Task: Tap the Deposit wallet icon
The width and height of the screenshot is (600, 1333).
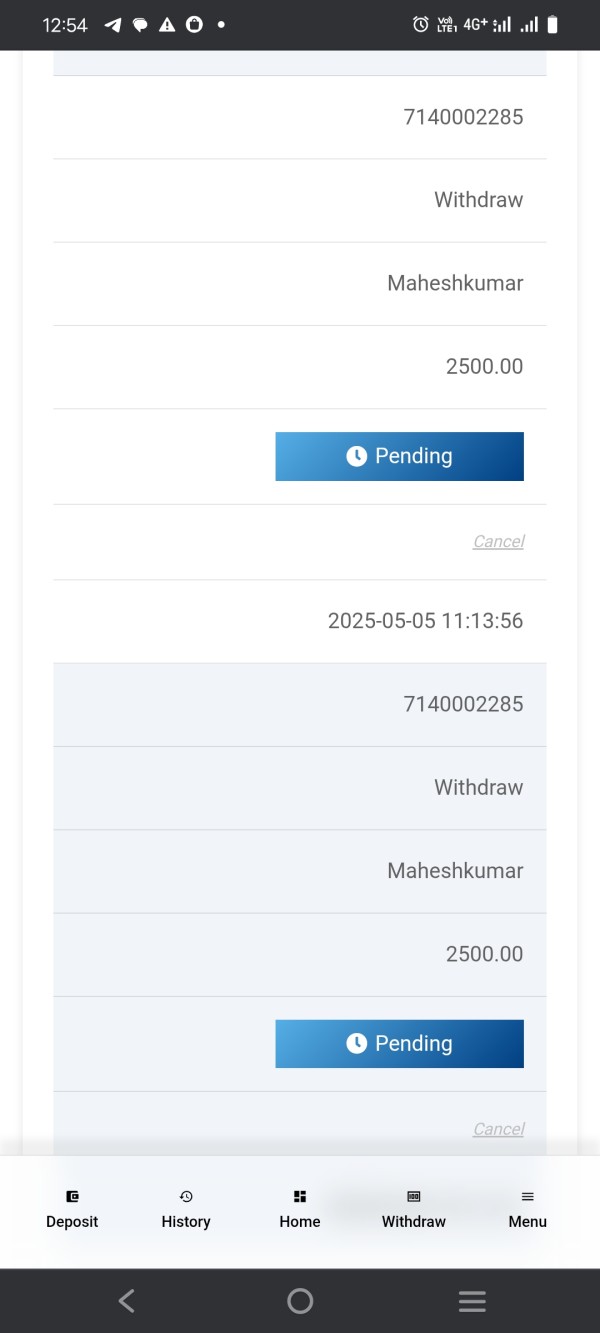Action: click(x=72, y=1196)
